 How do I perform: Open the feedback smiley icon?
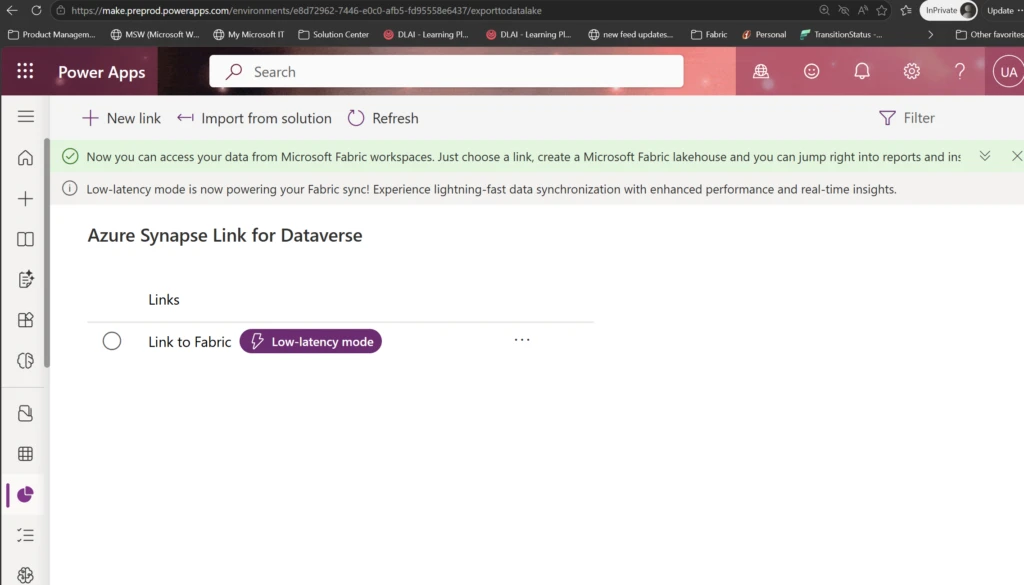(x=811, y=71)
